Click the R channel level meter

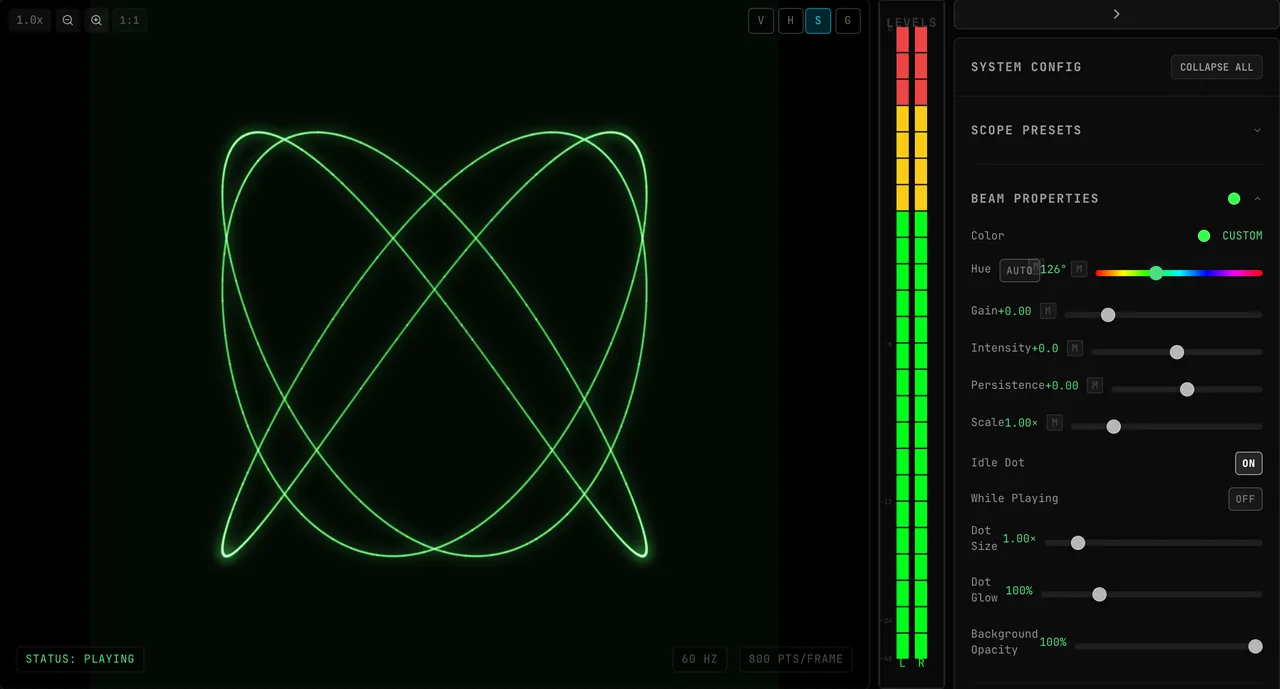[x=921, y=343]
